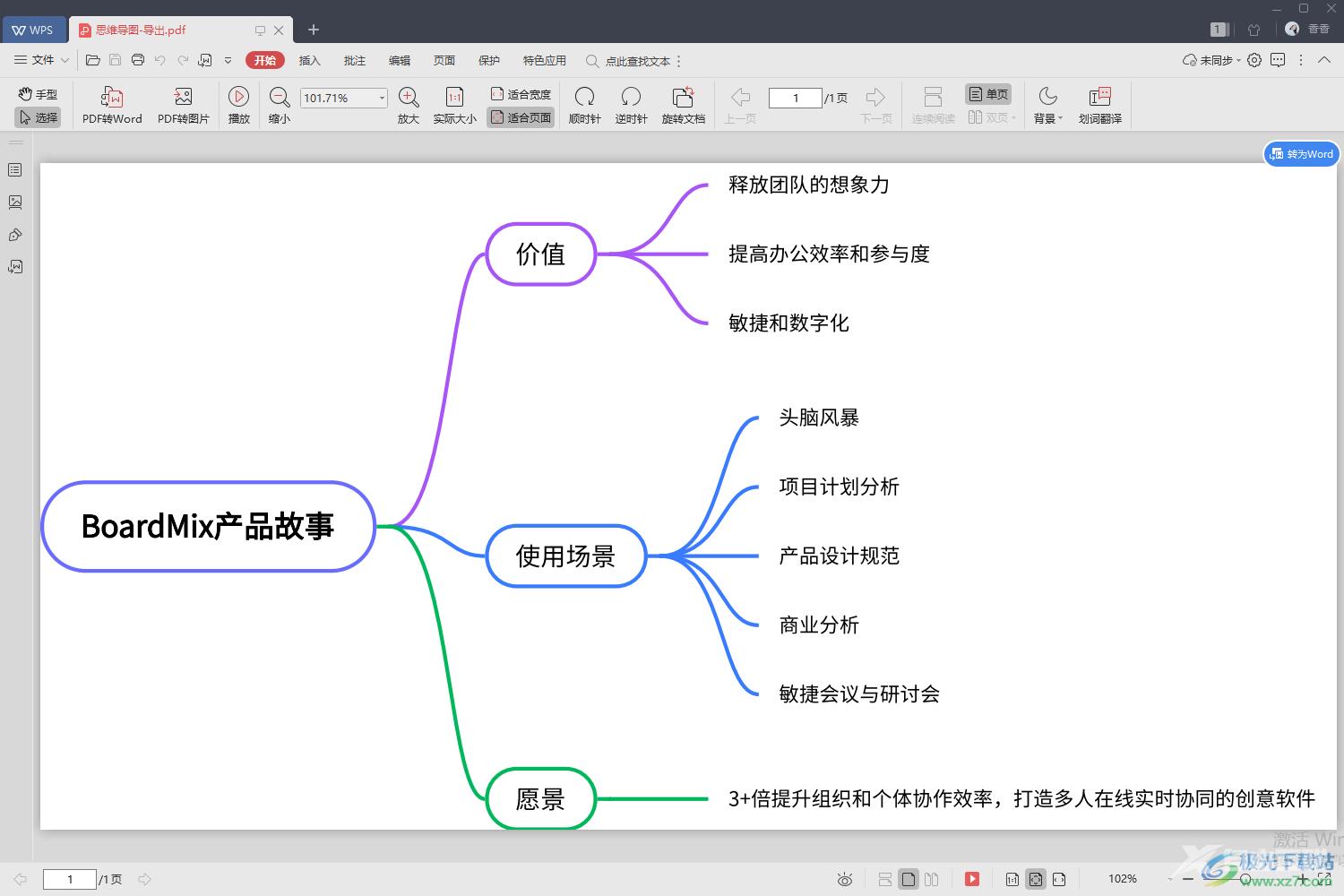Open the 页面 tab
The width and height of the screenshot is (1344, 896).
click(444, 60)
